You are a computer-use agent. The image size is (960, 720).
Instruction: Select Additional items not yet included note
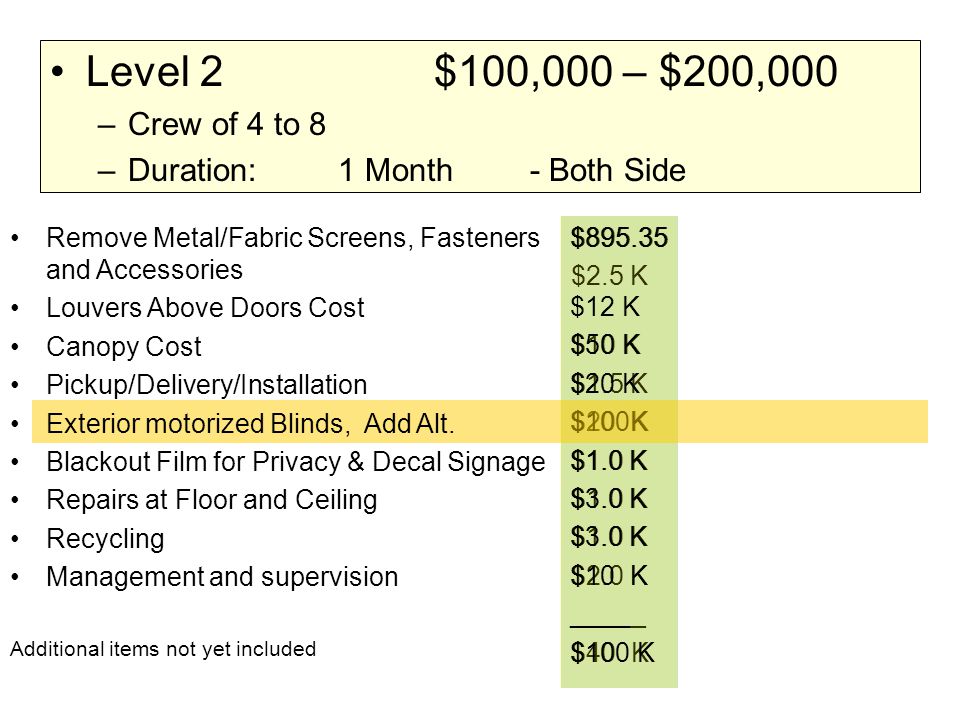[163, 649]
